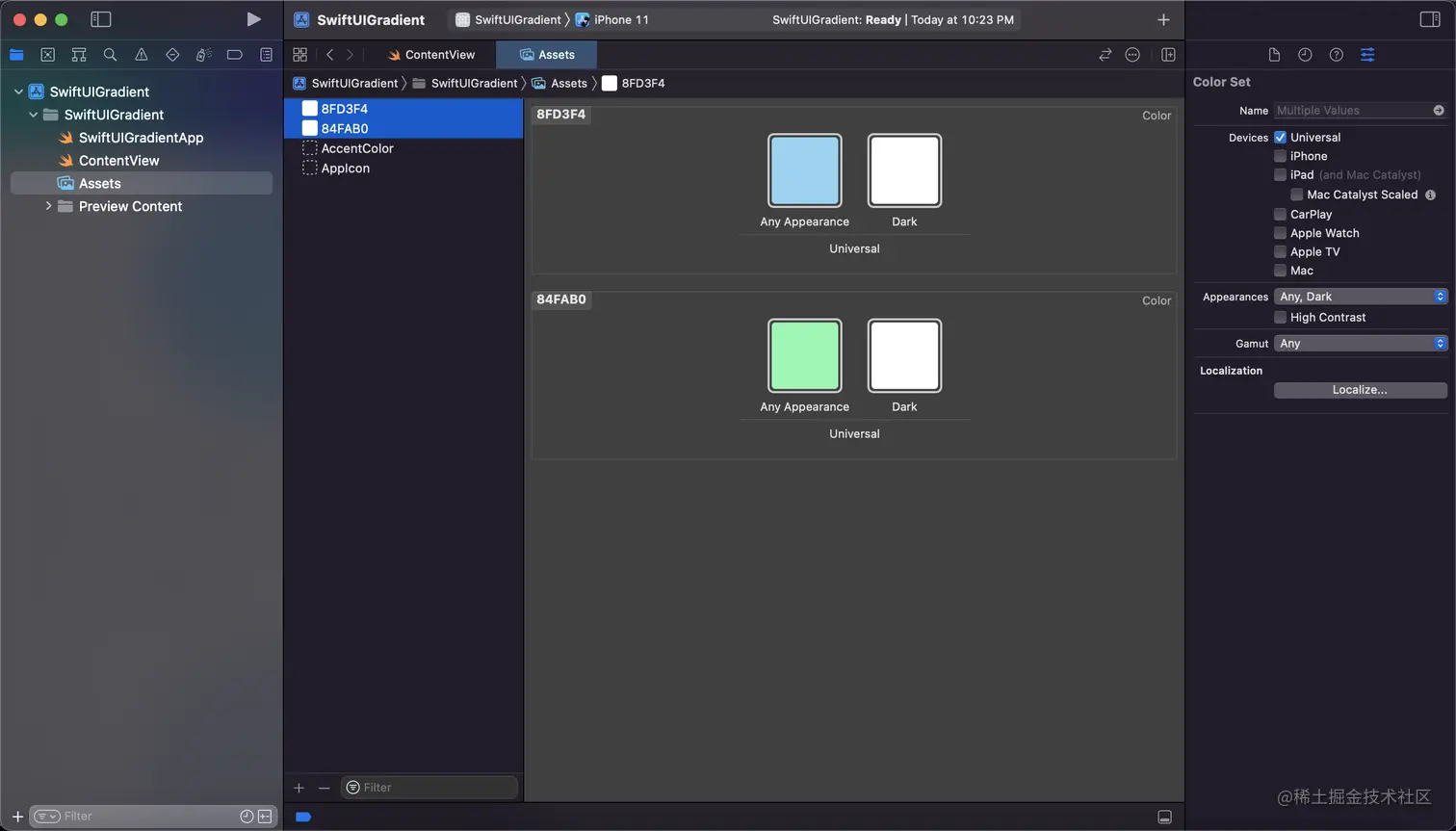Open the SwiftUIGradient scheme selector
The height and width of the screenshot is (831, 1456).
(508, 19)
